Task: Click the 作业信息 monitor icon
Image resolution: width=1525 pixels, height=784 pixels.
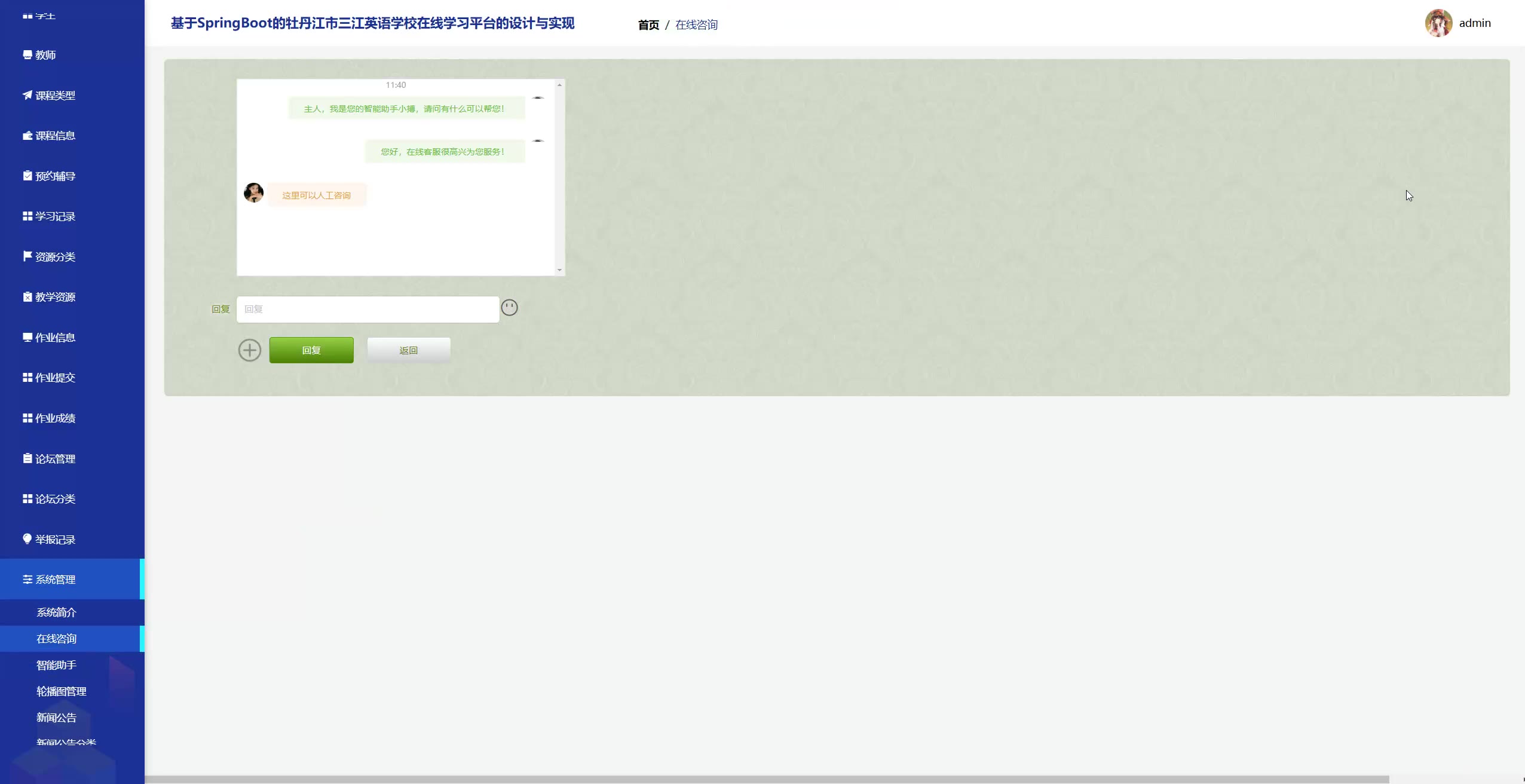Action: pyautogui.click(x=27, y=337)
